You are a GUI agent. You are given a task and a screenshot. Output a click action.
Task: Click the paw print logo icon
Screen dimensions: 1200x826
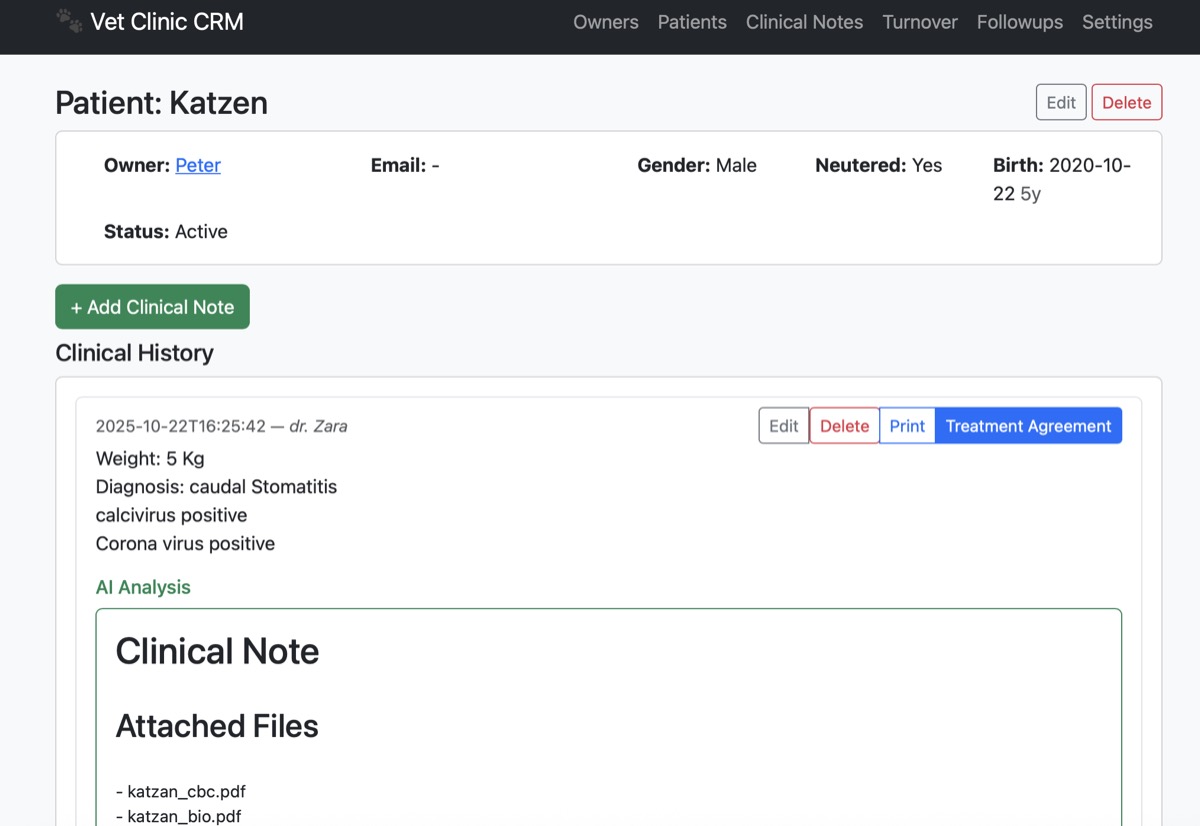click(x=69, y=21)
